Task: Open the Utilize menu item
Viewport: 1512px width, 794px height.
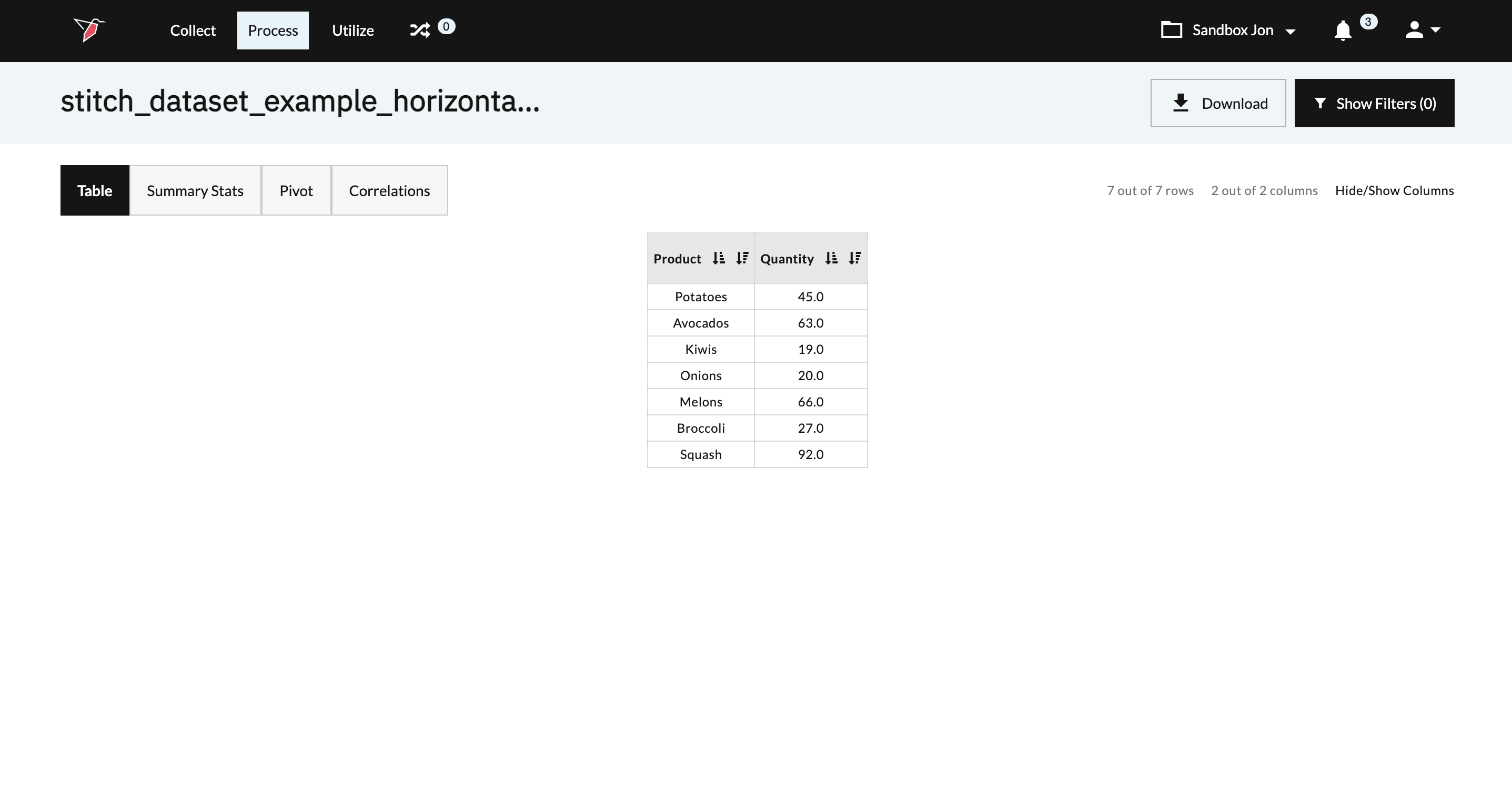Action: click(x=353, y=30)
